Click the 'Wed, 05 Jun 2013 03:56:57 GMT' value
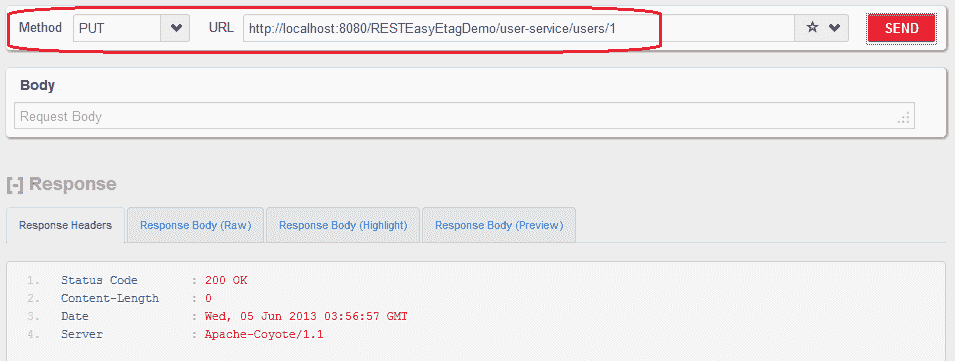The height and width of the screenshot is (361, 955). point(306,317)
